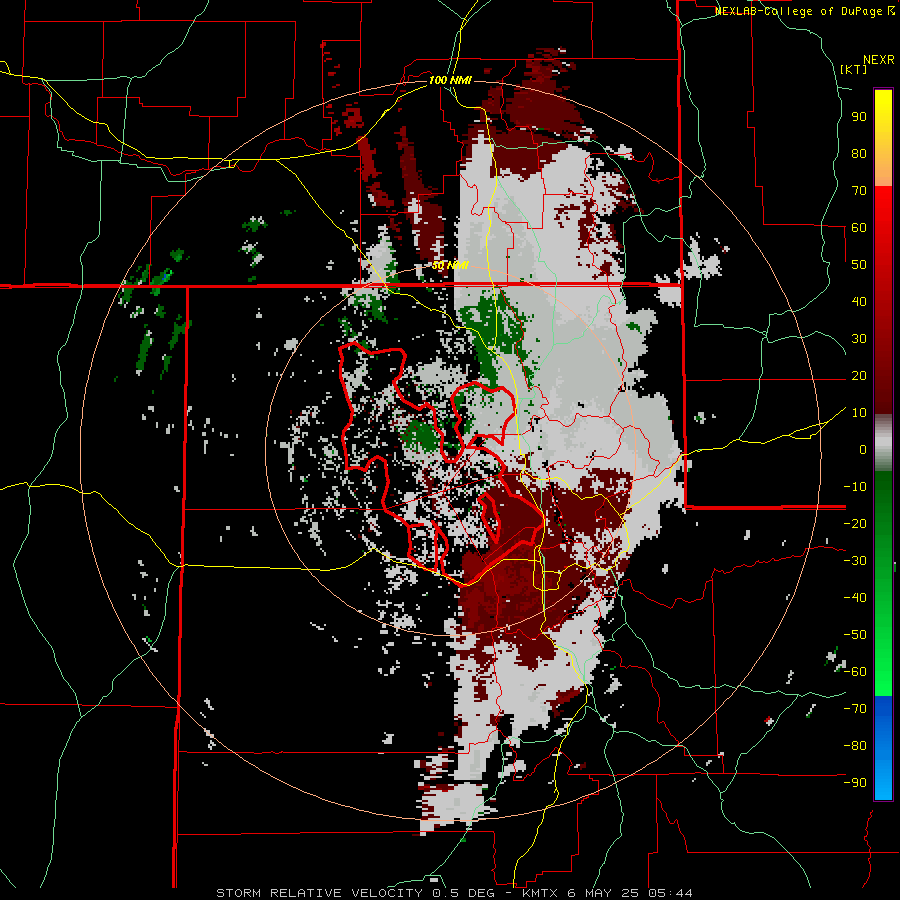Viewport: 900px width, 900px height.
Task: Click the -80 value on velocity scale
Action: pyautogui.click(x=855, y=746)
